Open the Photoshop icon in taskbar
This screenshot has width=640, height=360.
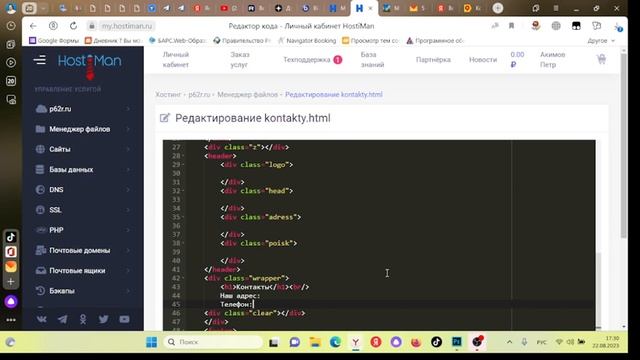(x=457, y=342)
